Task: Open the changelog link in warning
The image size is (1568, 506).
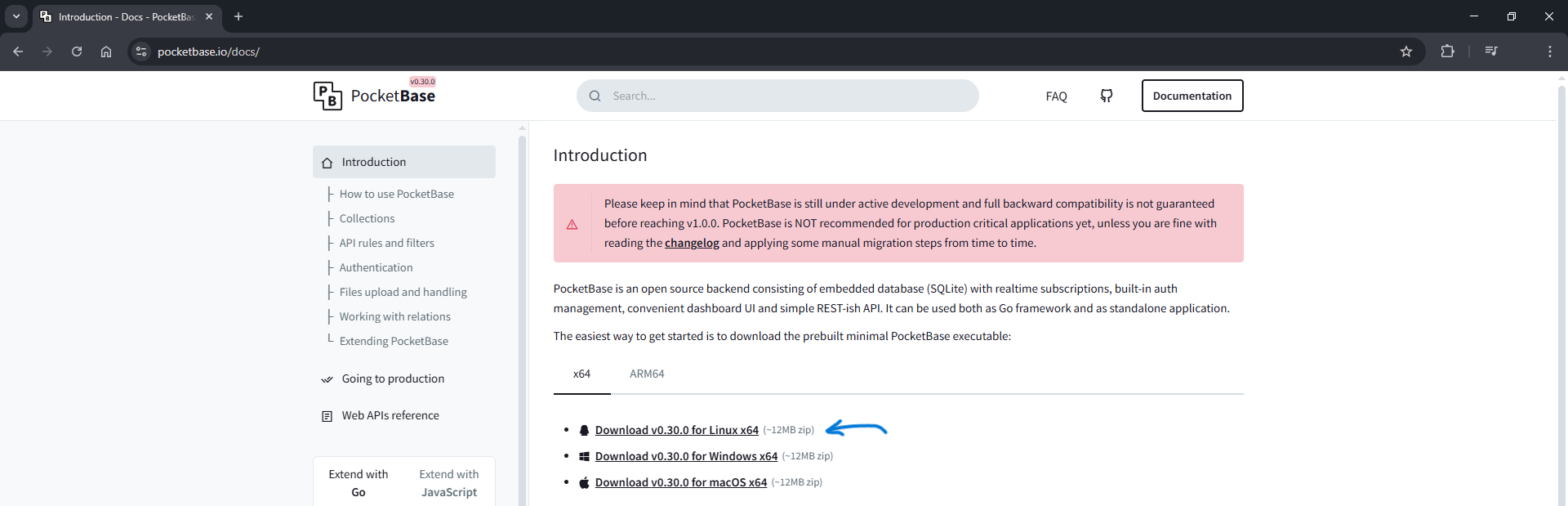Action: coord(692,243)
